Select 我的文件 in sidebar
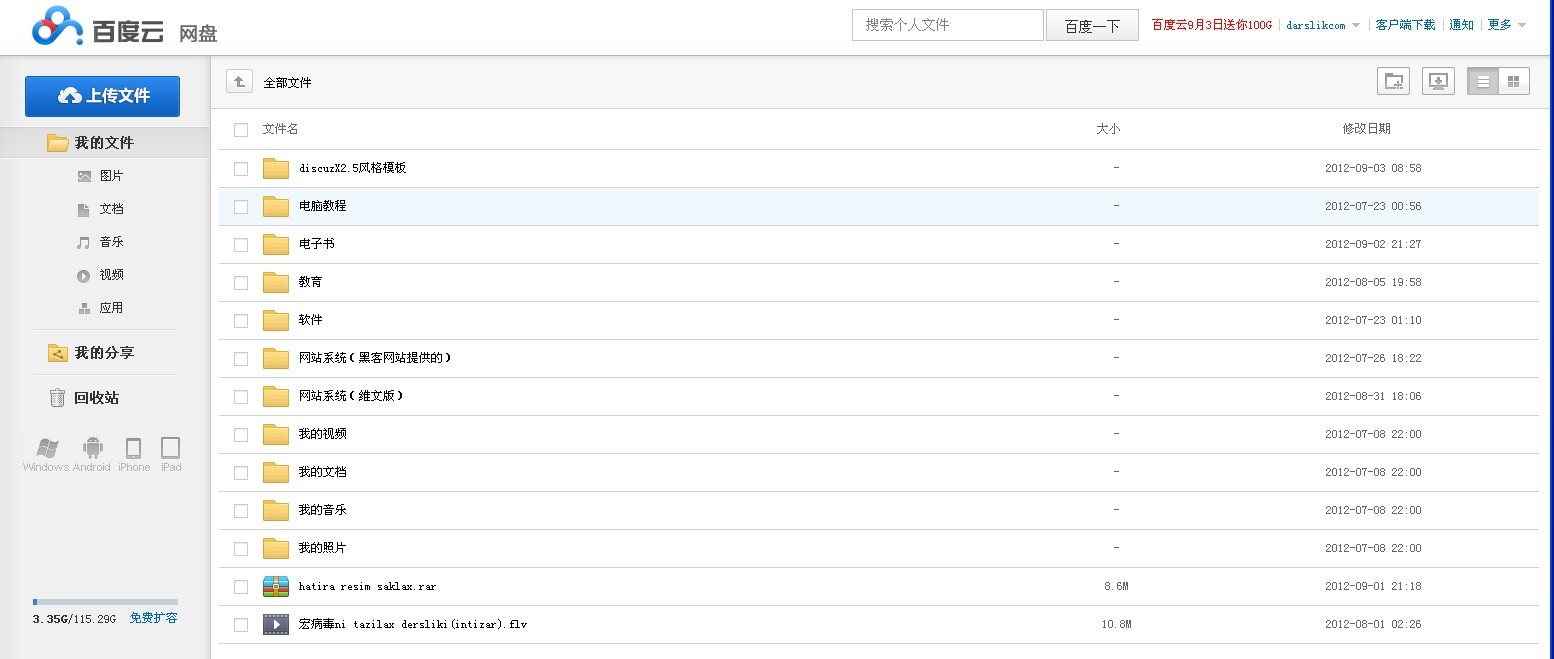The height and width of the screenshot is (659, 1554). click(104, 143)
